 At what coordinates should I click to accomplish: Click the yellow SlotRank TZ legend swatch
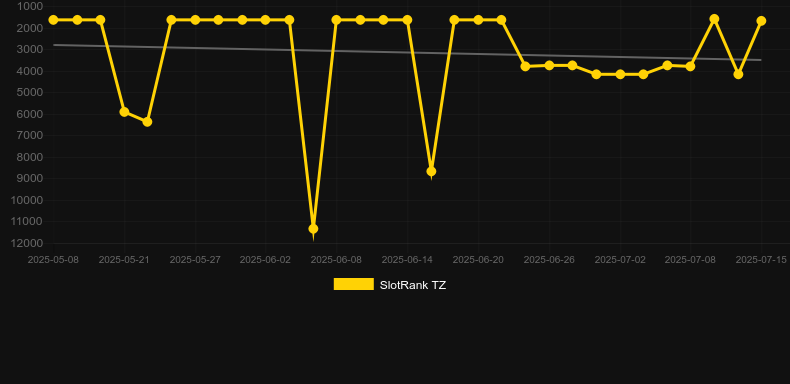(x=354, y=284)
